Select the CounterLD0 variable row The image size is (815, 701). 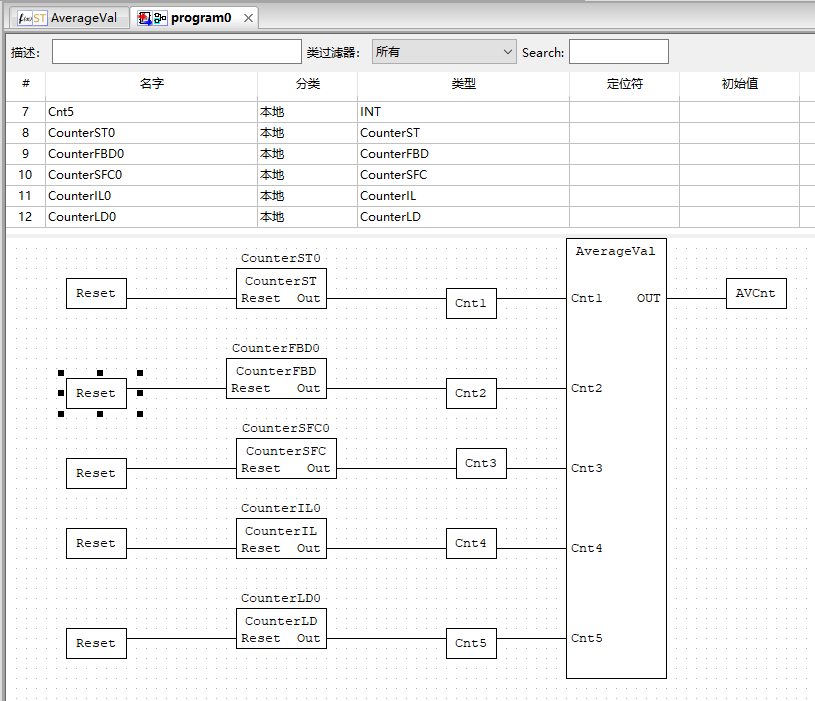click(x=150, y=216)
